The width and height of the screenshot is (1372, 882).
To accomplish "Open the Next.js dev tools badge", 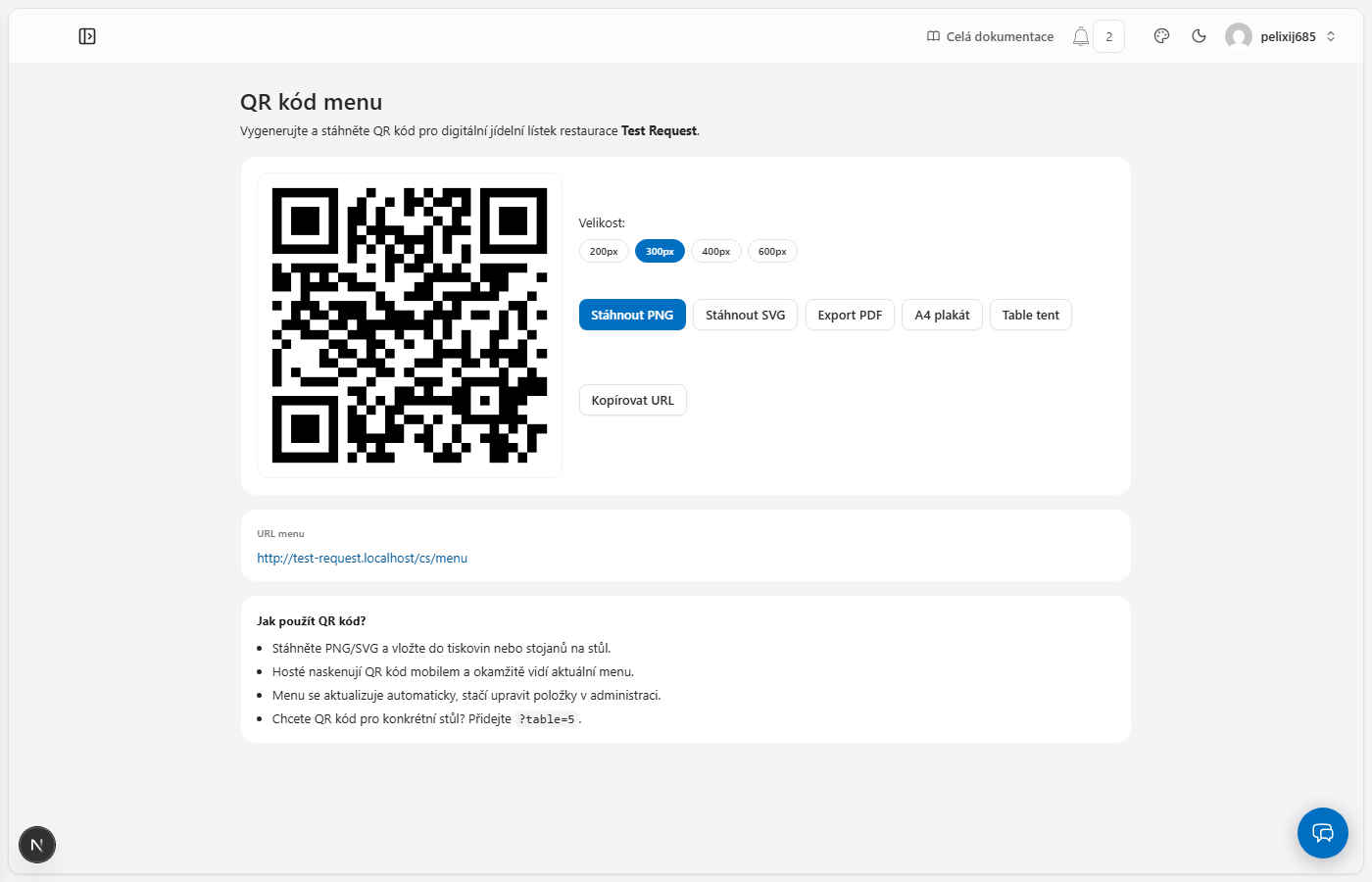I will (x=37, y=845).
